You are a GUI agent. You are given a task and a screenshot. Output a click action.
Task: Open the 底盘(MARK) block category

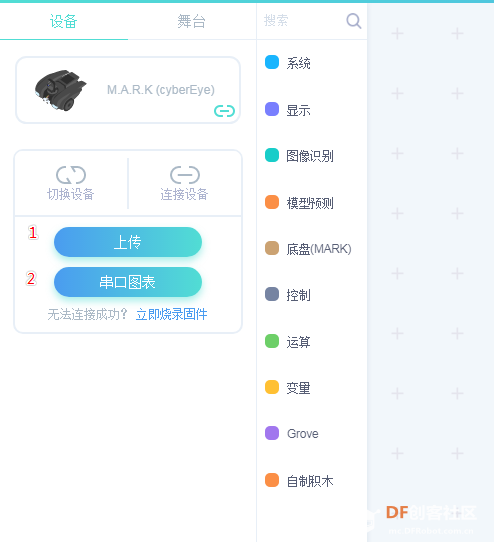click(308, 249)
